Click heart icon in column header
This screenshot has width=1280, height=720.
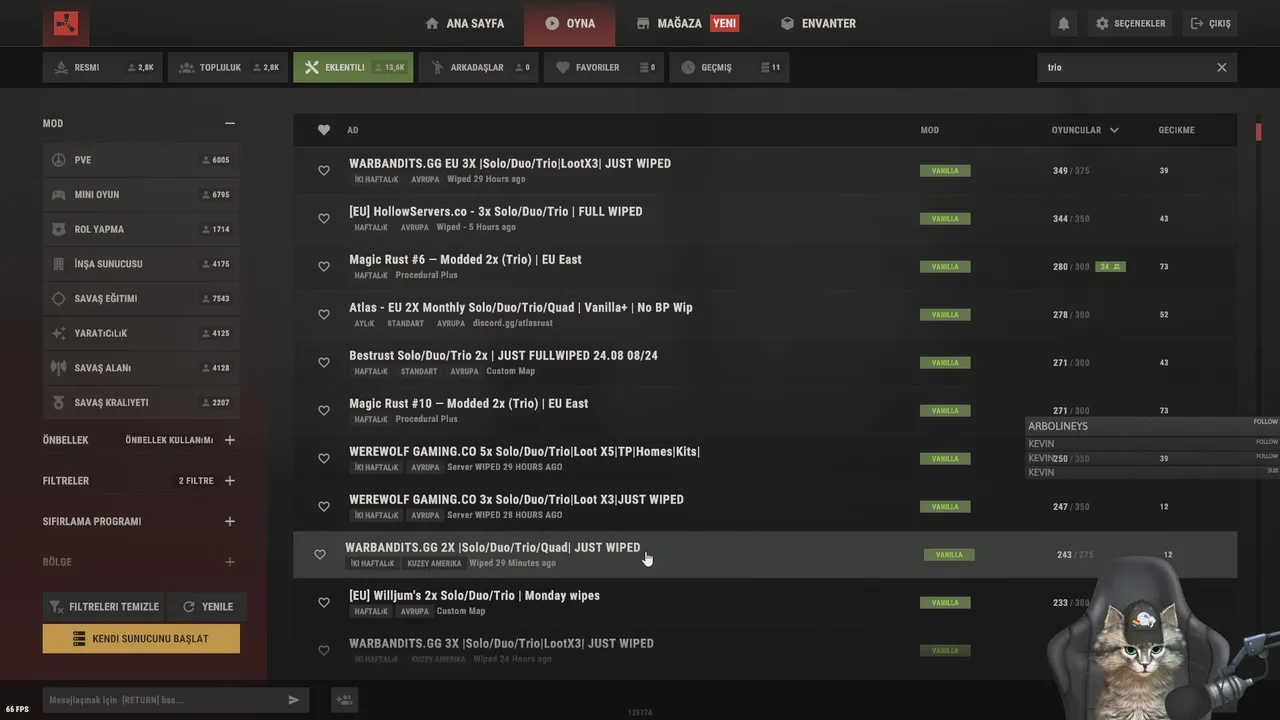(324, 130)
